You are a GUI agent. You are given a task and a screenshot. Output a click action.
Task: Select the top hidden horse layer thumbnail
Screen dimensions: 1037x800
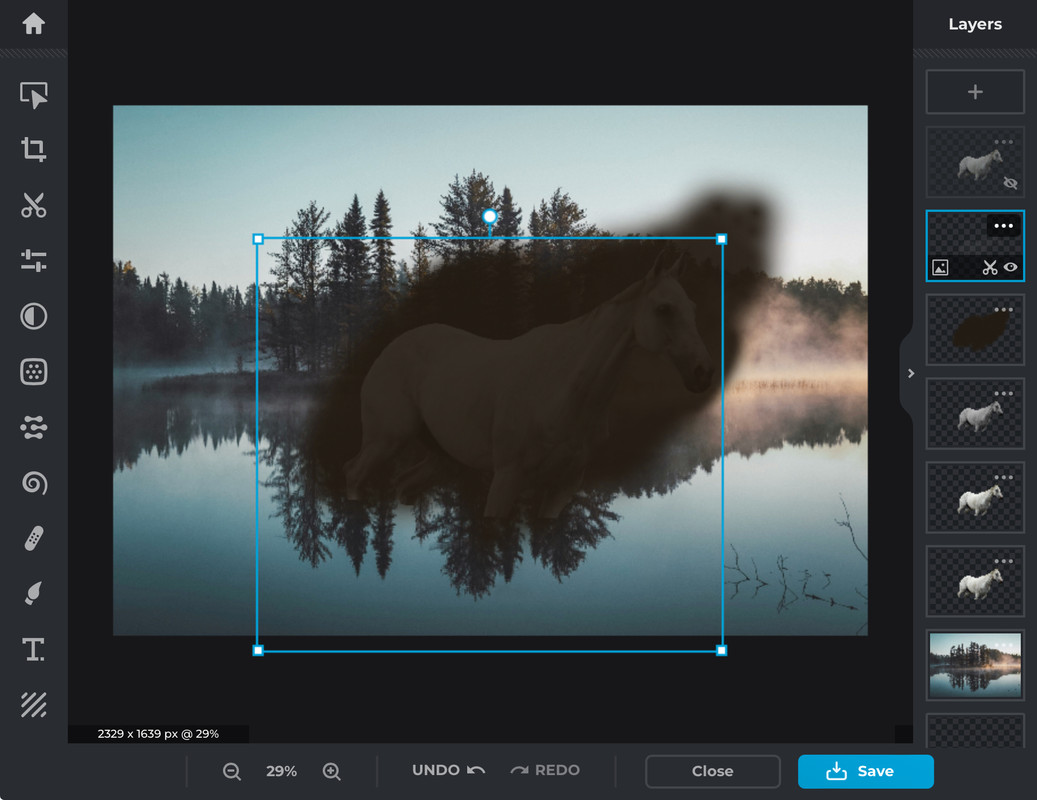[975, 163]
